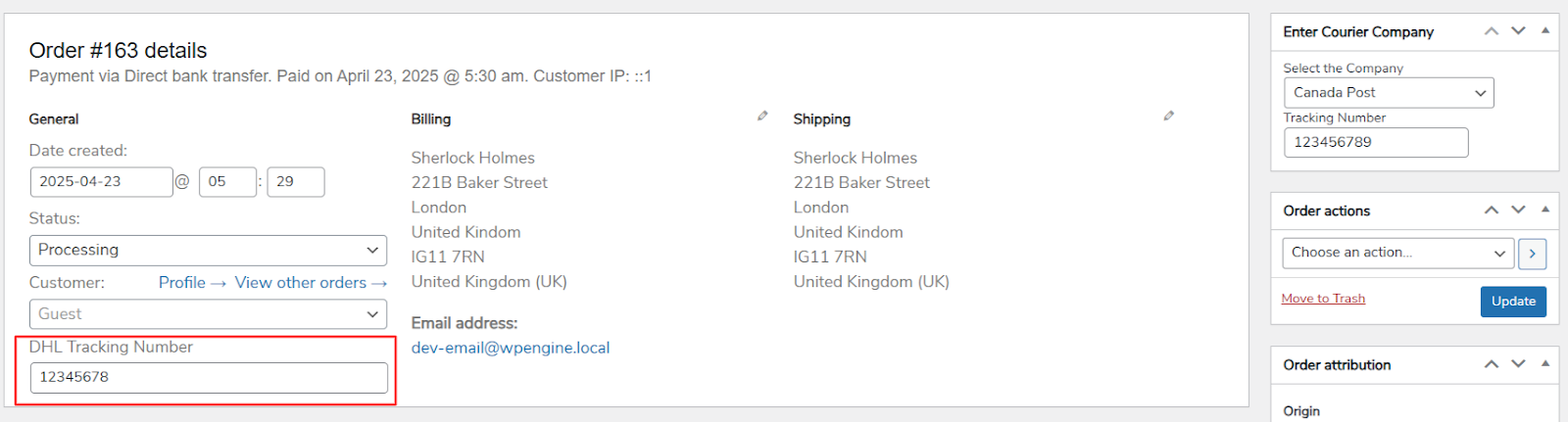Move Enter Courier Company panel up

click(1492, 31)
